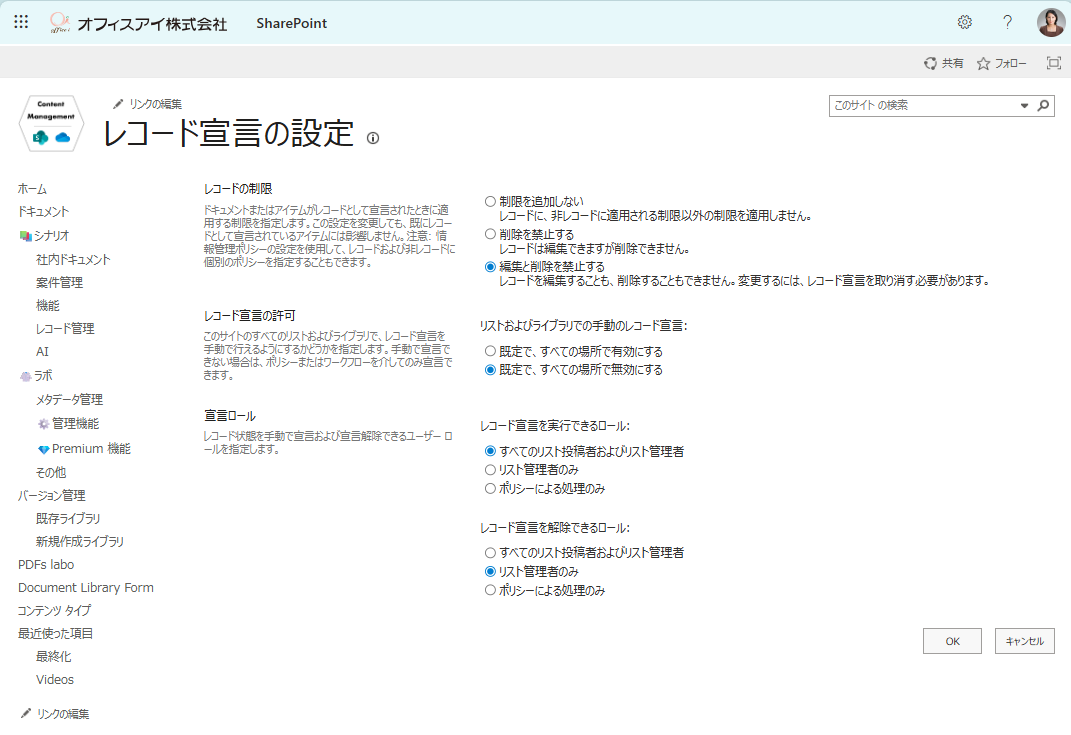
Task: Open レコード管理 in side navigation
Action: [x=65, y=329]
